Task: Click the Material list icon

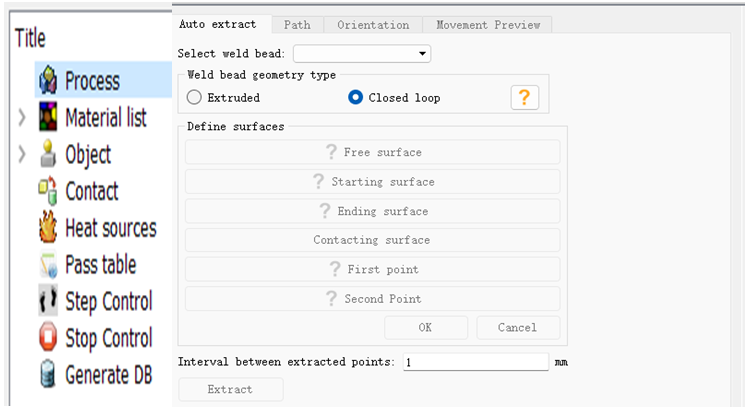Action: (47, 118)
